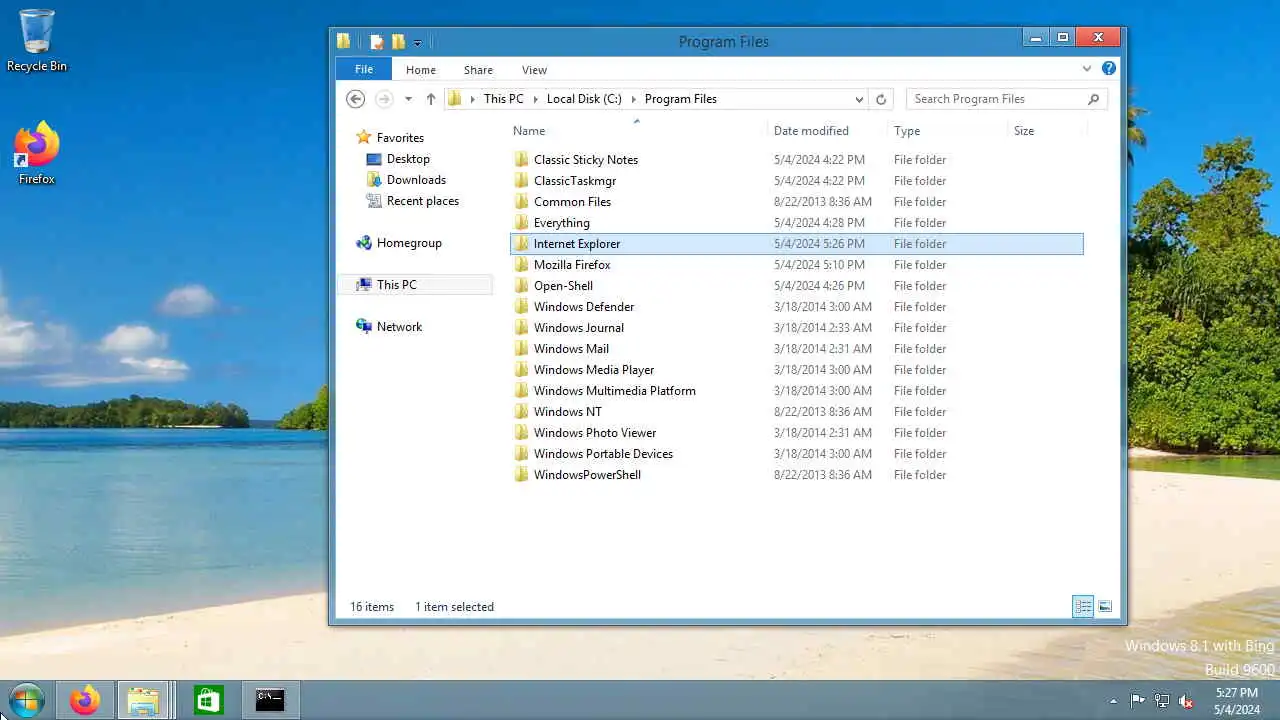Open the Start menu button
Image resolution: width=1280 pixels, height=720 pixels.
26,700
